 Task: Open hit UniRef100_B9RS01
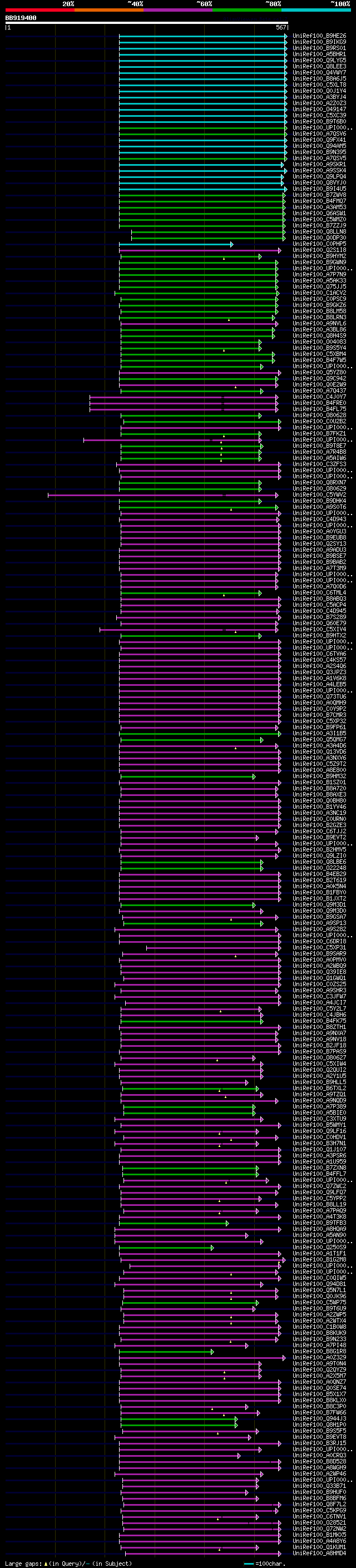pyautogui.click(x=319, y=48)
